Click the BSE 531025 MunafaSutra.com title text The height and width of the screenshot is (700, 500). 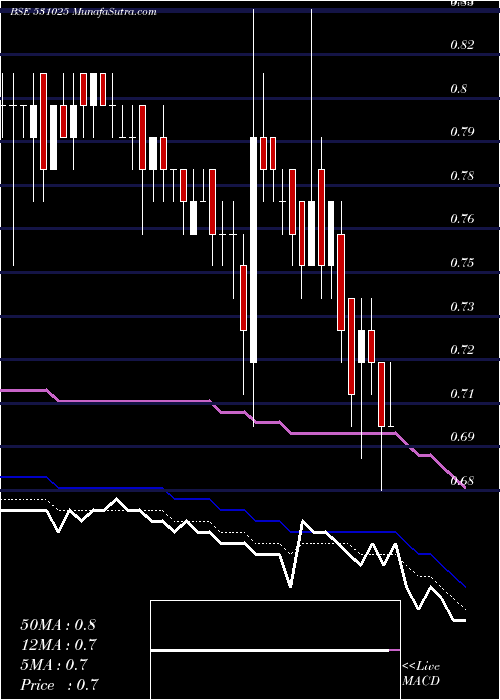[83, 12]
